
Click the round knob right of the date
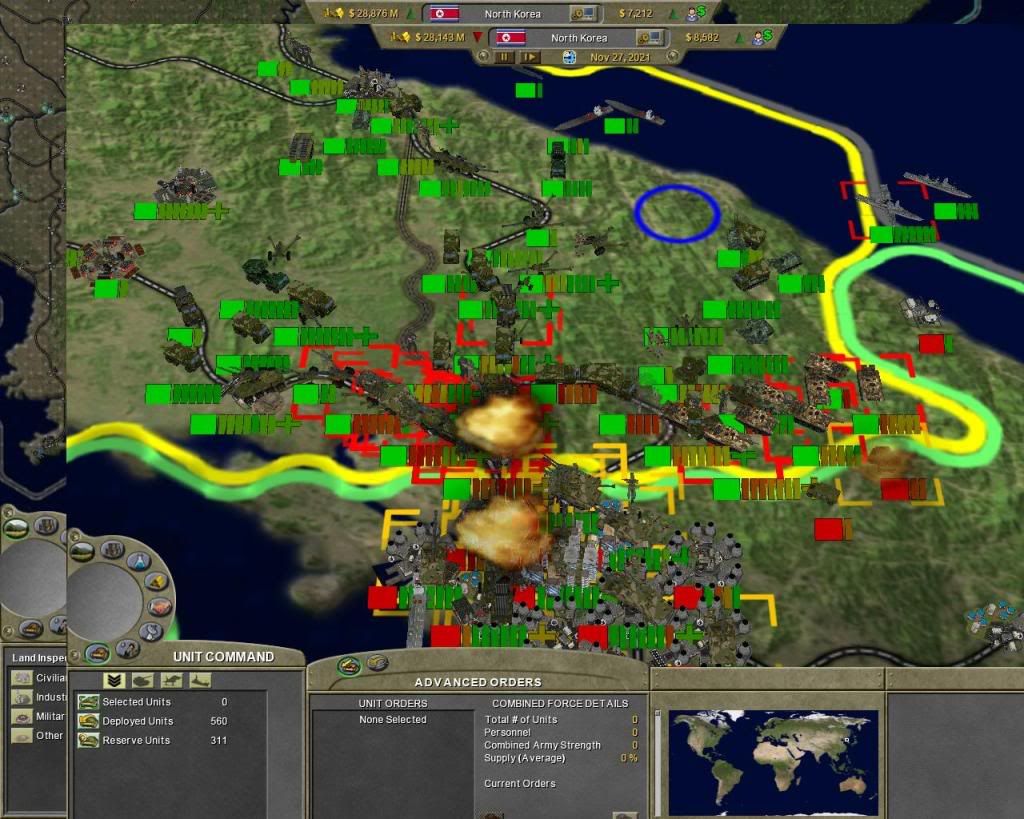672,56
